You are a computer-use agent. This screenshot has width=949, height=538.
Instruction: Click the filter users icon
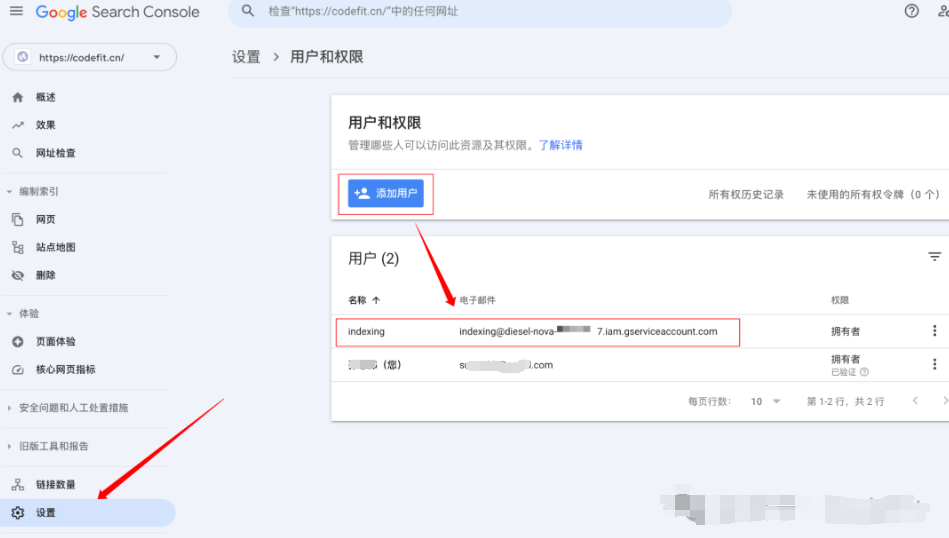[935, 257]
